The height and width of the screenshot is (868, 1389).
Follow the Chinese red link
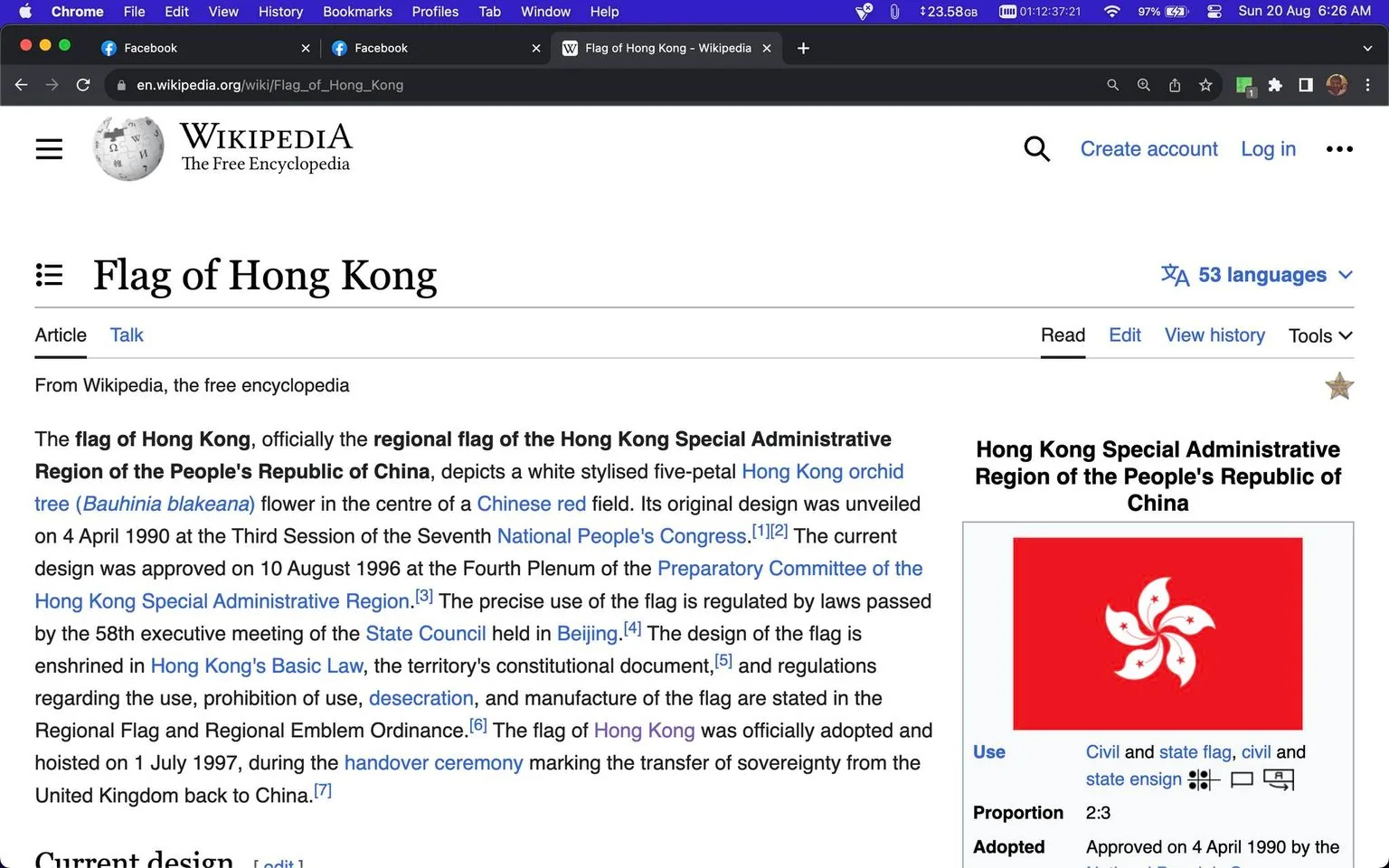pos(532,504)
